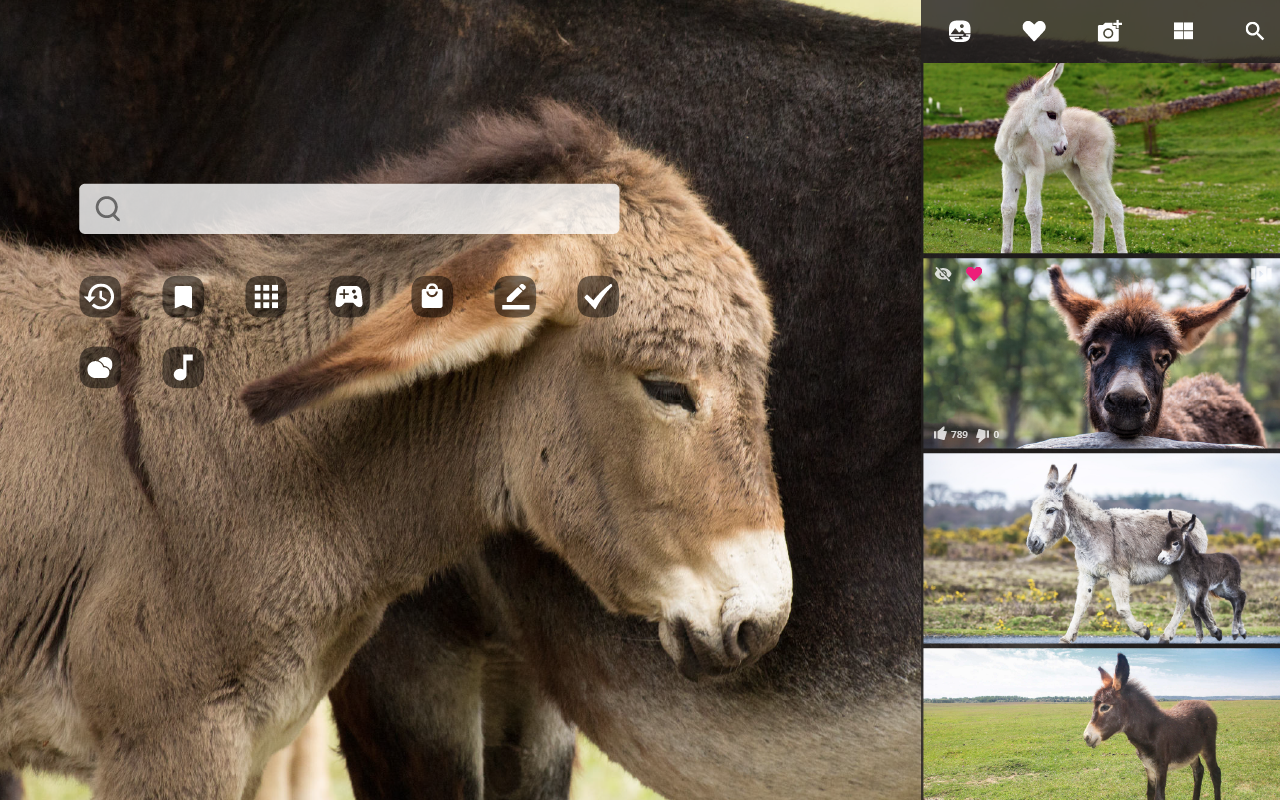1280x800 pixels.
Task: Open the games controller shortcut
Action: 349,296
